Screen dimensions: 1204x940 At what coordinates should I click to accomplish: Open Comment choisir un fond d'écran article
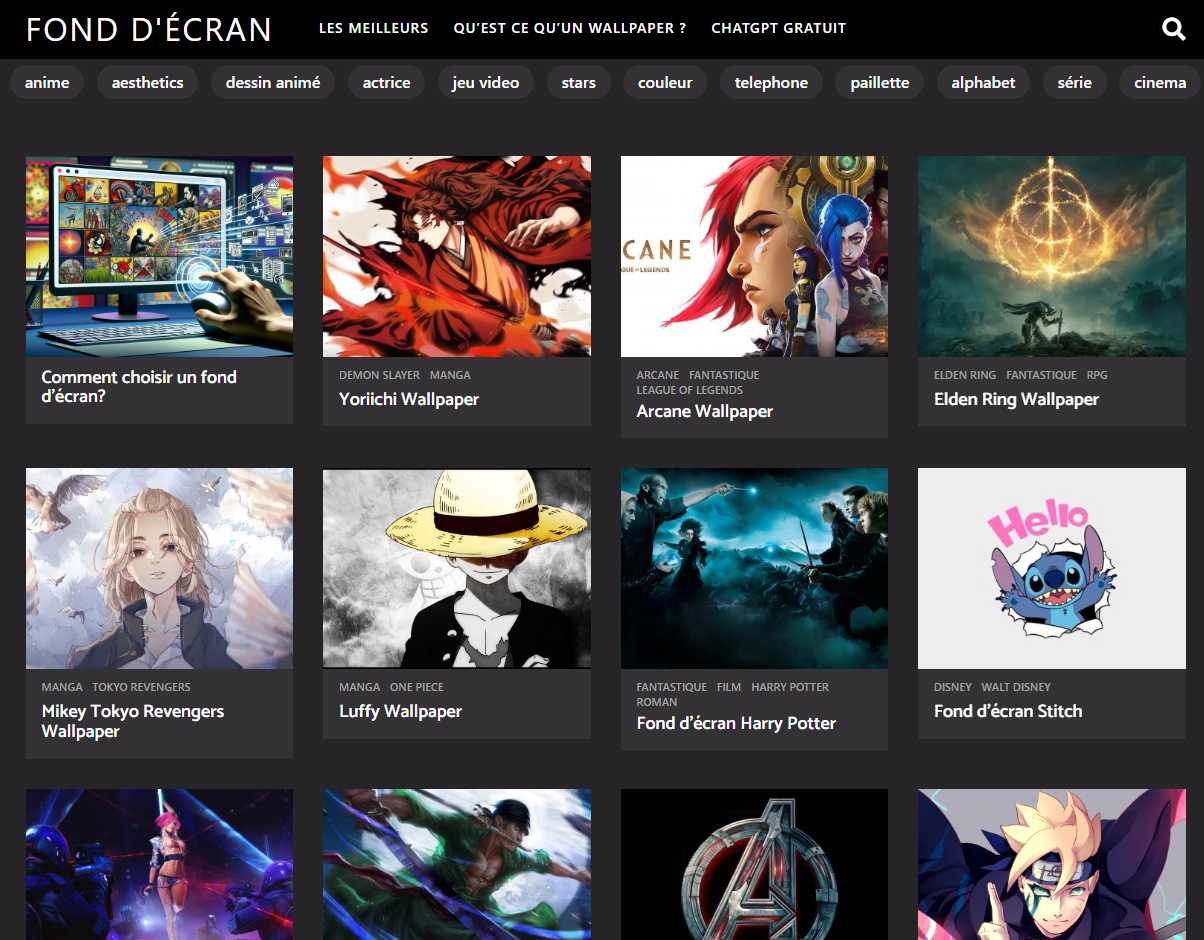click(139, 386)
